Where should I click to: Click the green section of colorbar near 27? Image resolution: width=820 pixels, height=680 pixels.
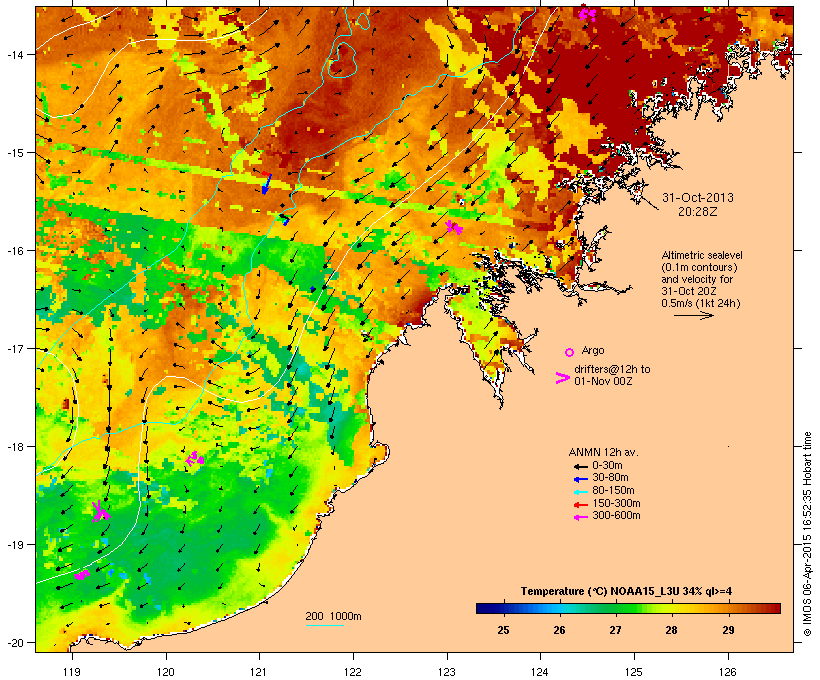click(x=616, y=608)
